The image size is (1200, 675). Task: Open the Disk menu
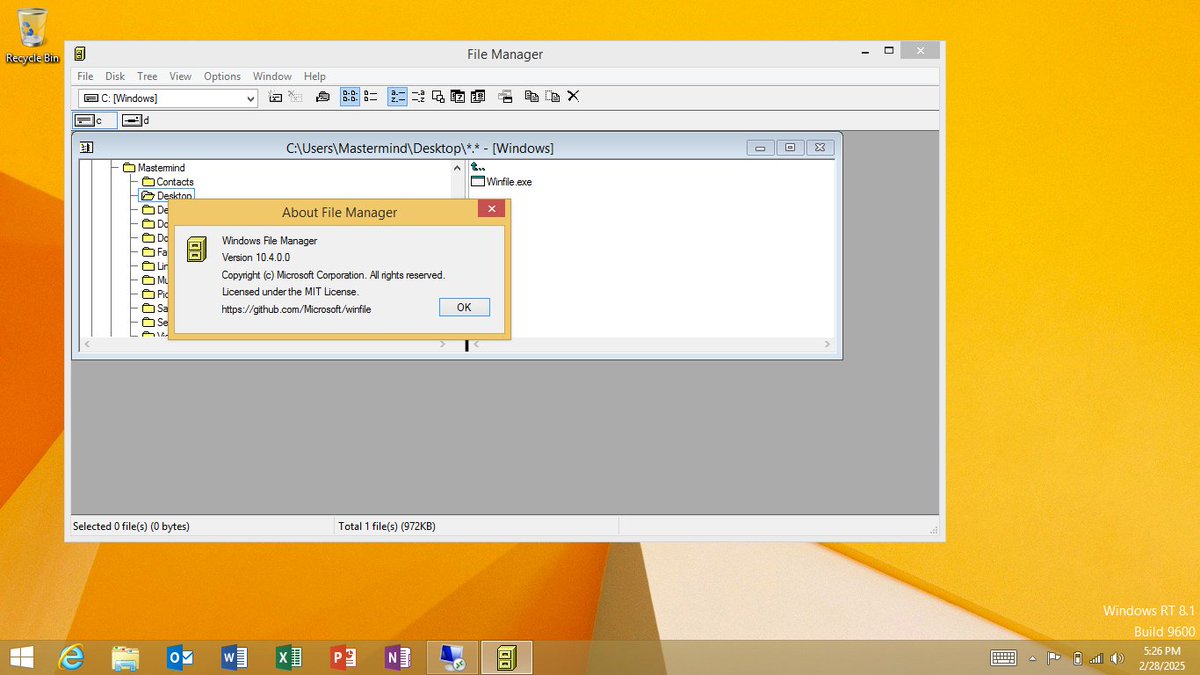point(115,76)
